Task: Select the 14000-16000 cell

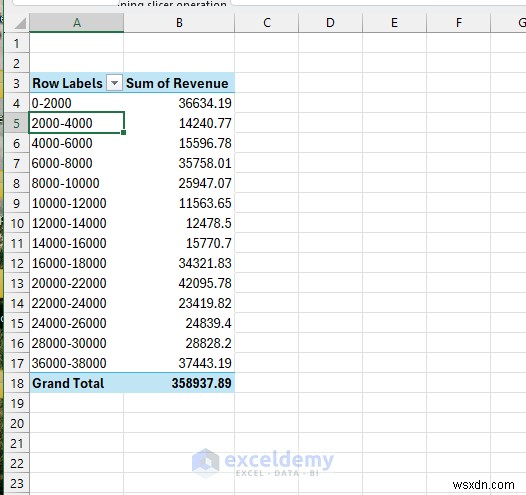Action: click(x=77, y=243)
